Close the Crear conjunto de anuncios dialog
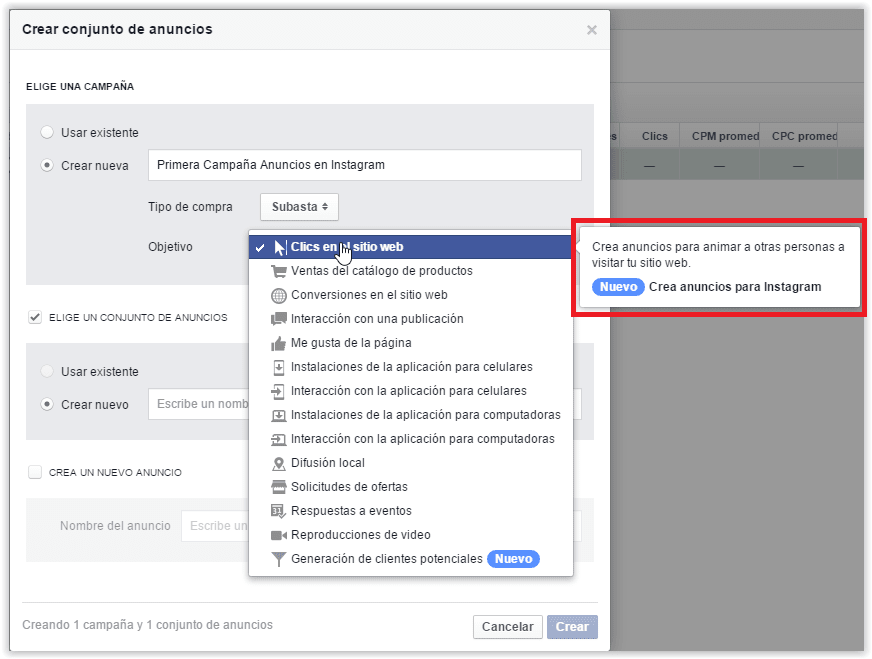The image size is (872, 659). (591, 30)
